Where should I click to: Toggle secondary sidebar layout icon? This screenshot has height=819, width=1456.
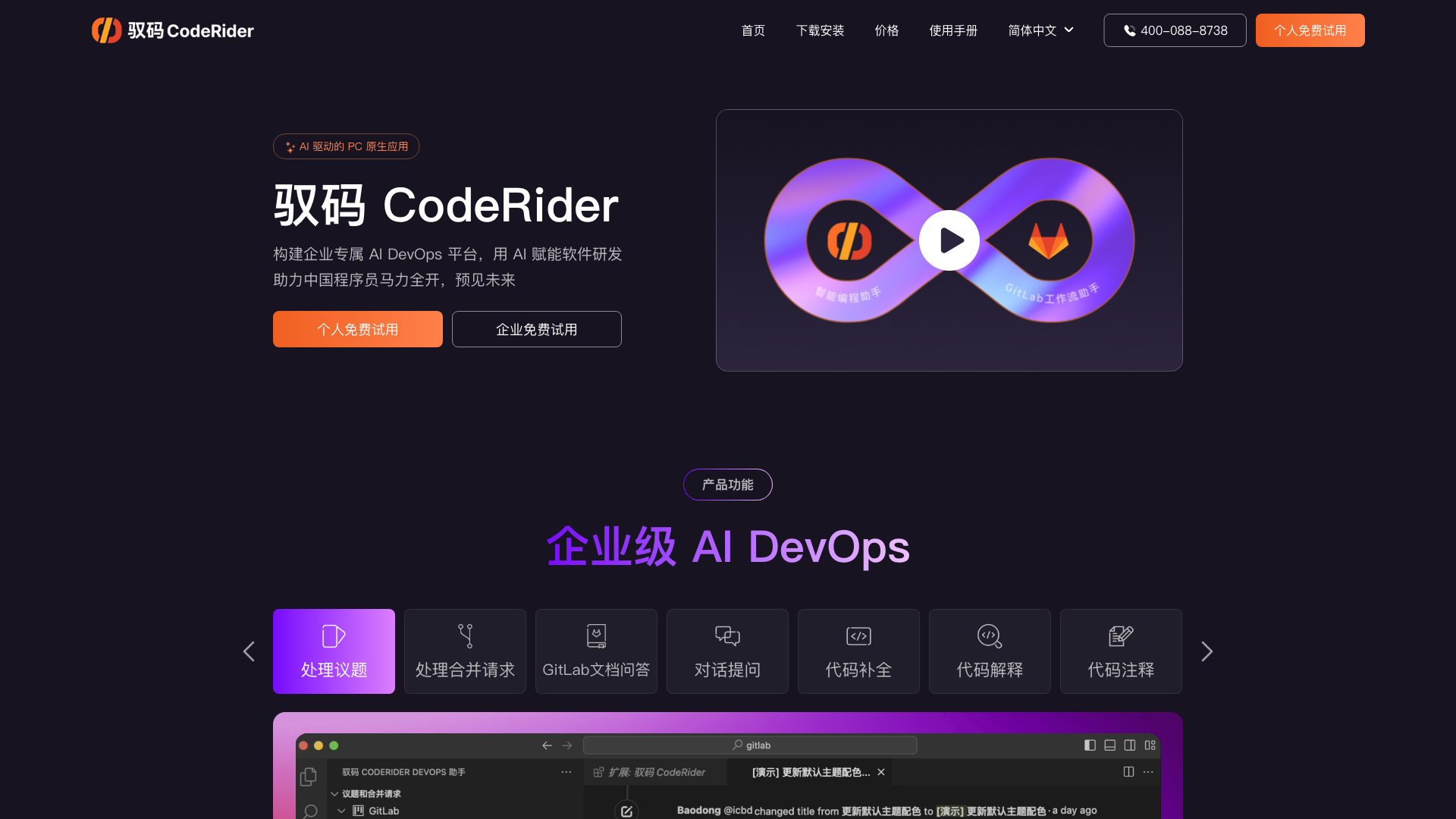pyautogui.click(x=1130, y=745)
